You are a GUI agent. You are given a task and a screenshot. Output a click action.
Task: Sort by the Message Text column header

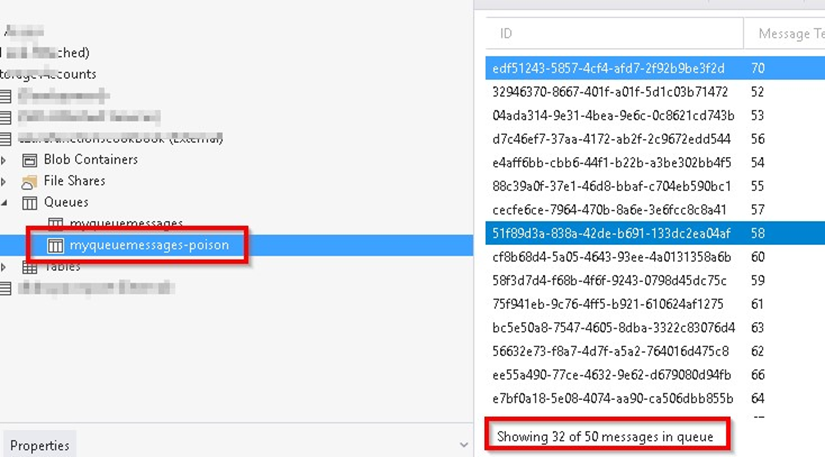785,34
